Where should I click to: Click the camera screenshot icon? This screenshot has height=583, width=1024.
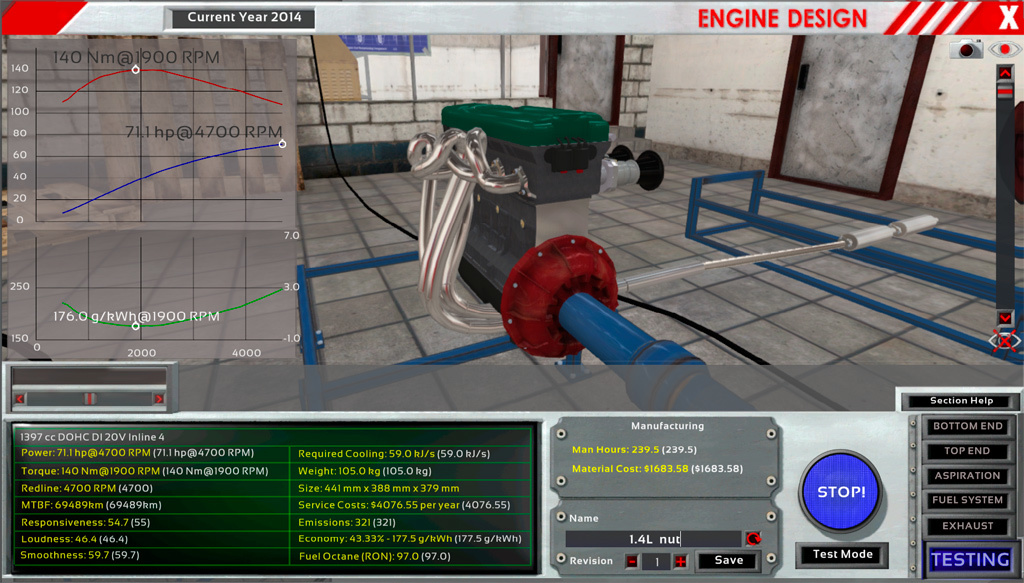click(x=969, y=49)
